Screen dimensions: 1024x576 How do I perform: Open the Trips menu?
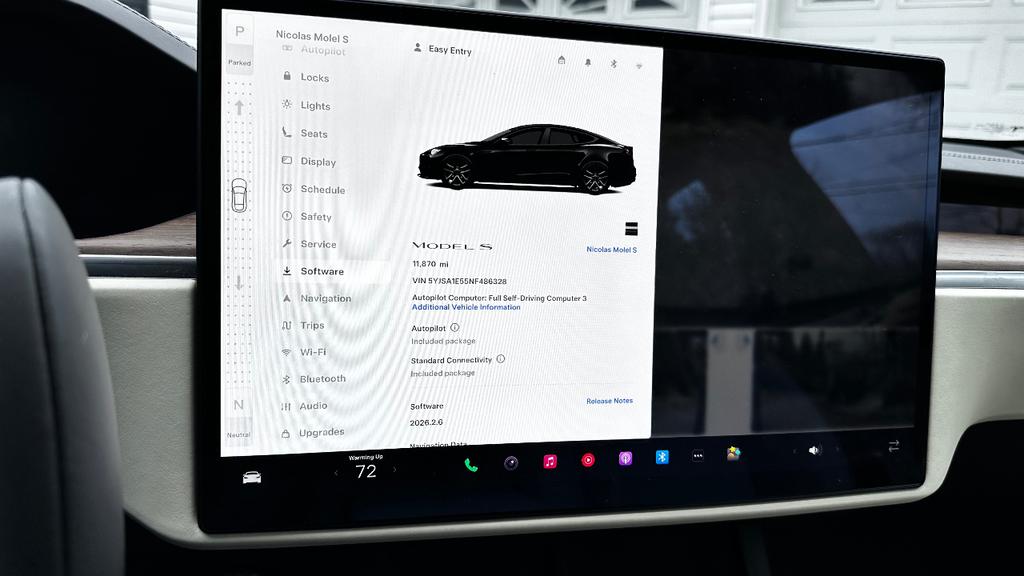(x=303, y=325)
